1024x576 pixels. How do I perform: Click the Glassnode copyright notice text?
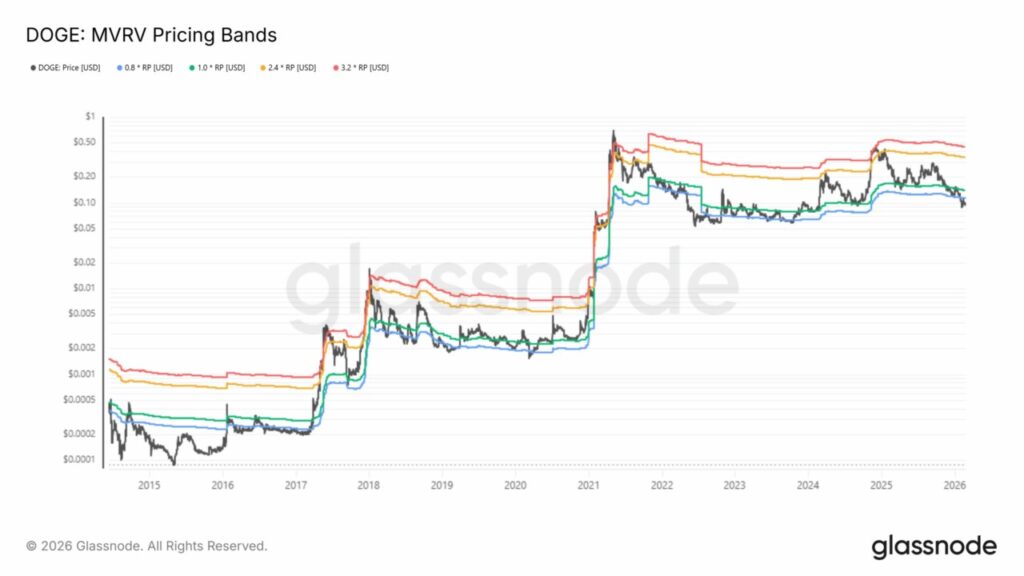point(147,546)
